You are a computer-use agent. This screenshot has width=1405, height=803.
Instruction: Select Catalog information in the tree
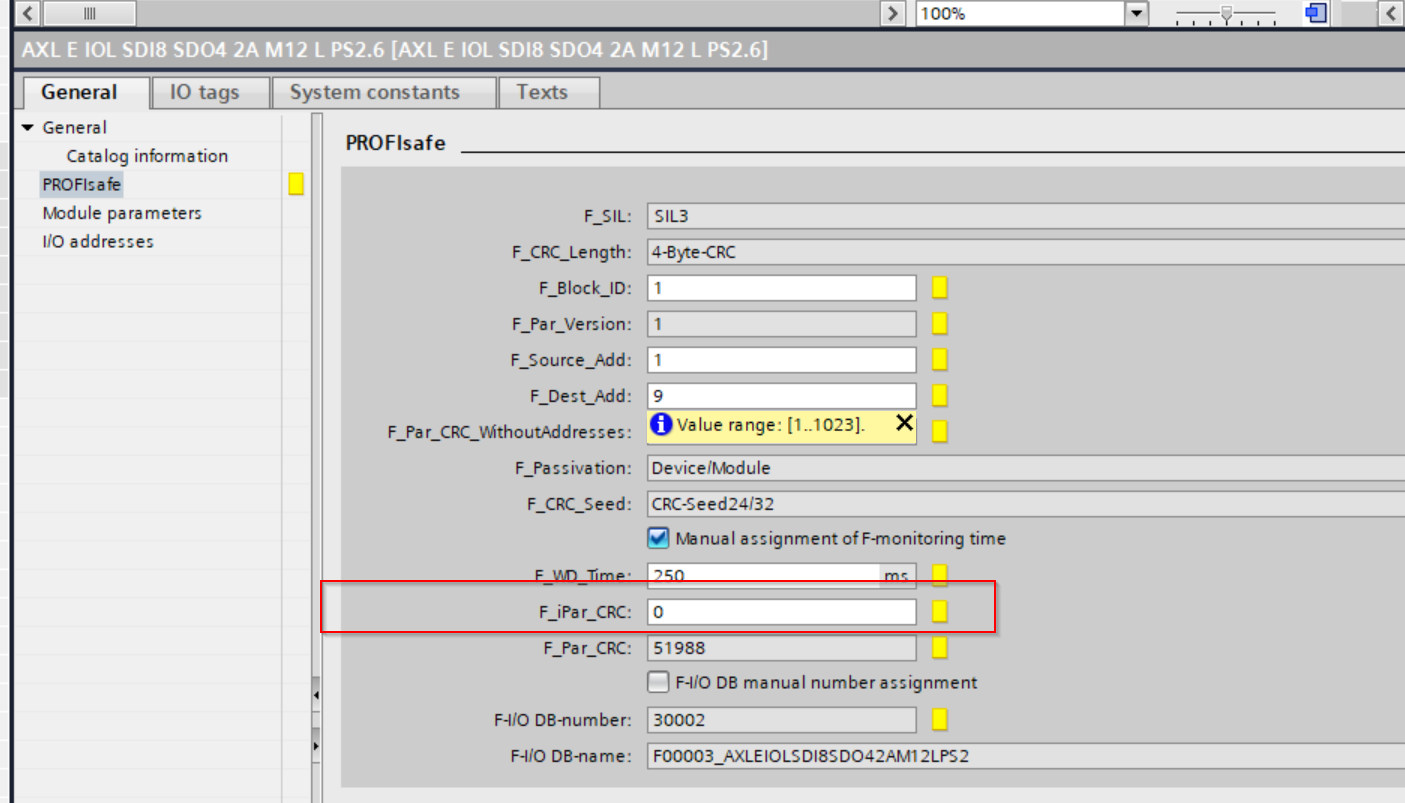tap(147, 156)
